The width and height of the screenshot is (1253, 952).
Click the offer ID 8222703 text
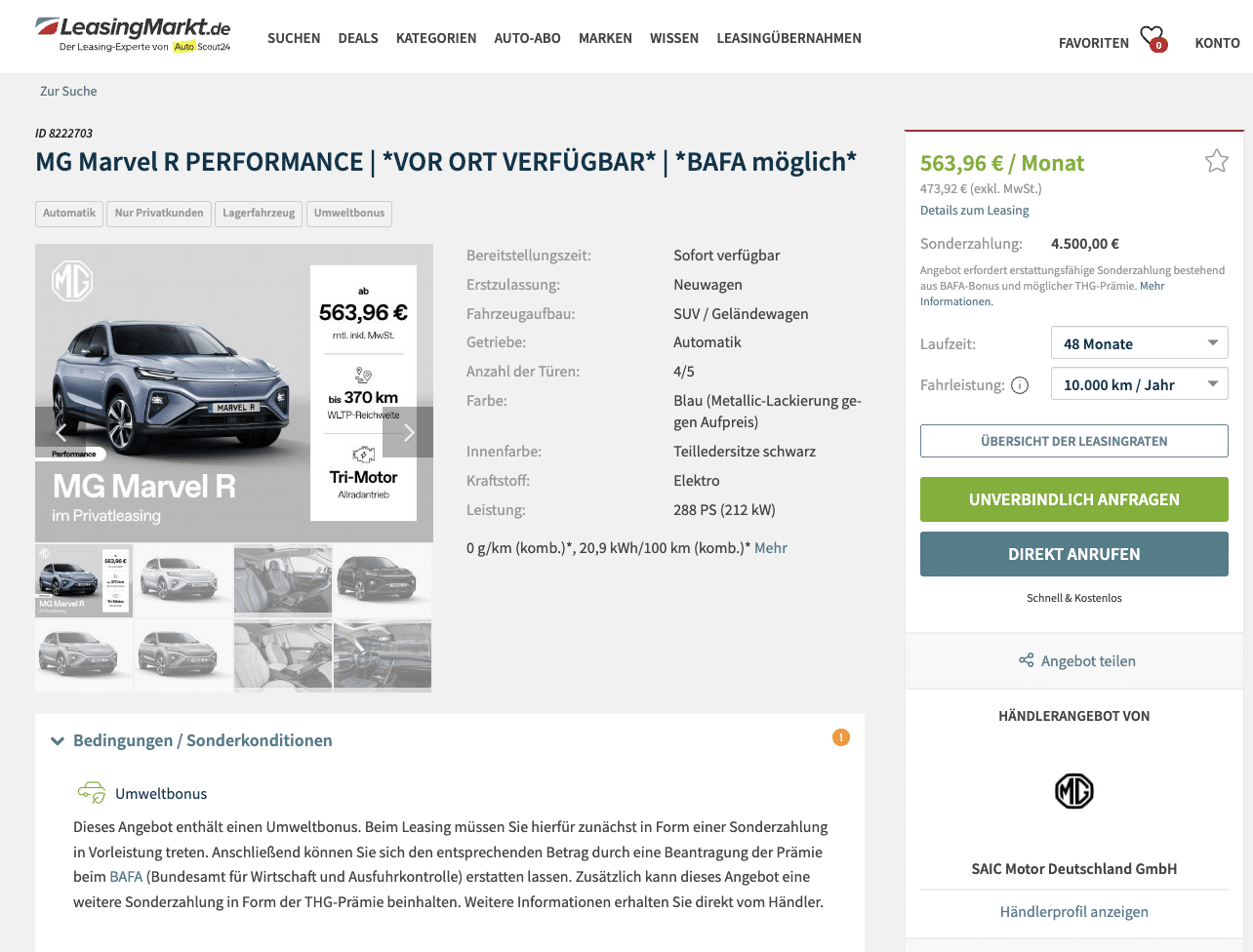pos(64,133)
